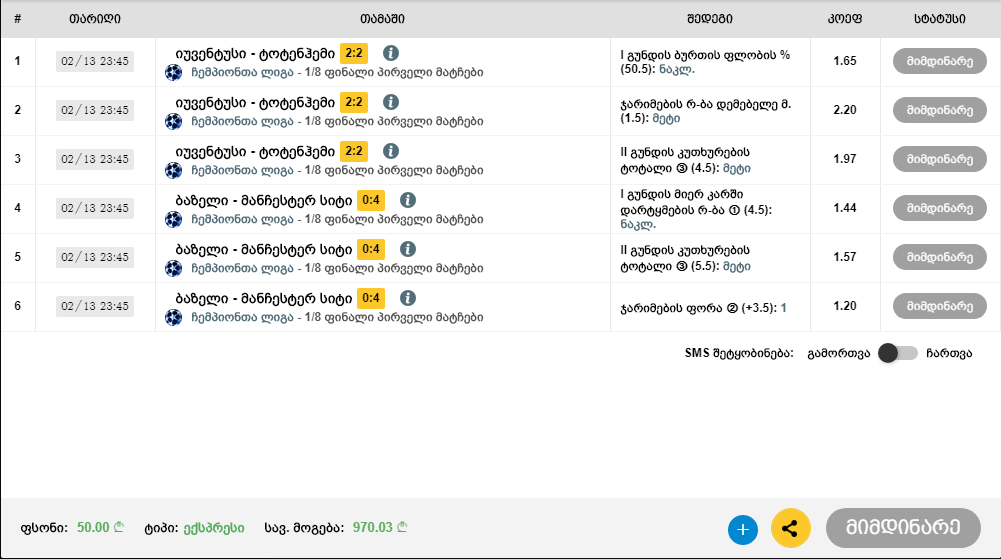The height and width of the screenshot is (559, 1001).
Task: Click possible winnings 970.03
Action: click(x=380, y=528)
